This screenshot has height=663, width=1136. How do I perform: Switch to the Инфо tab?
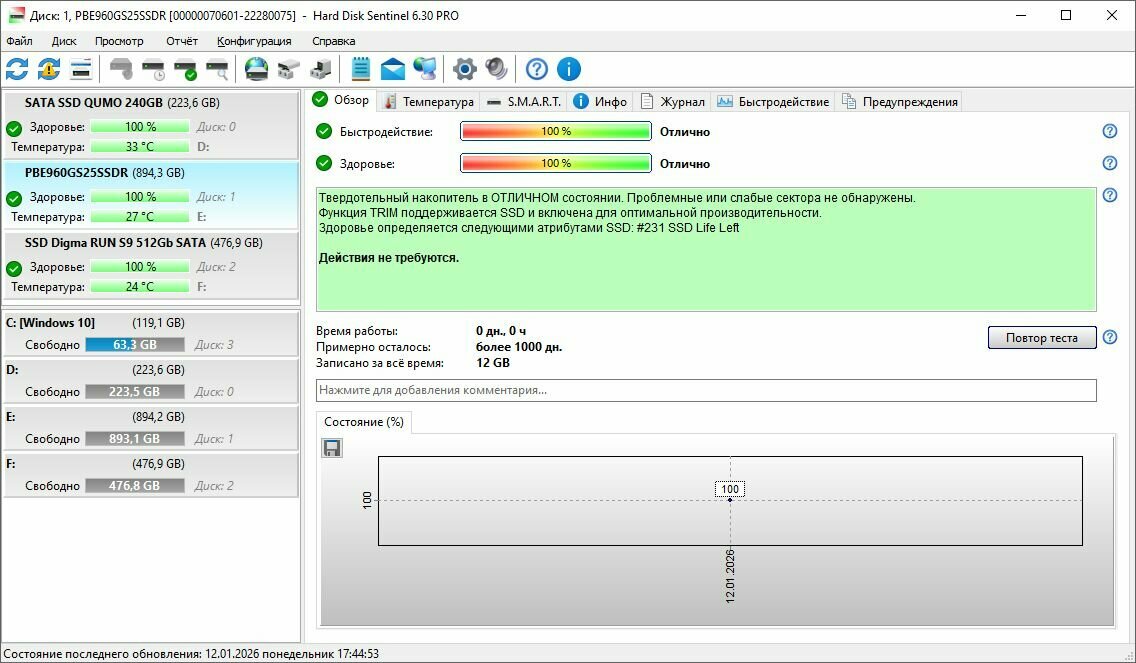(x=601, y=101)
